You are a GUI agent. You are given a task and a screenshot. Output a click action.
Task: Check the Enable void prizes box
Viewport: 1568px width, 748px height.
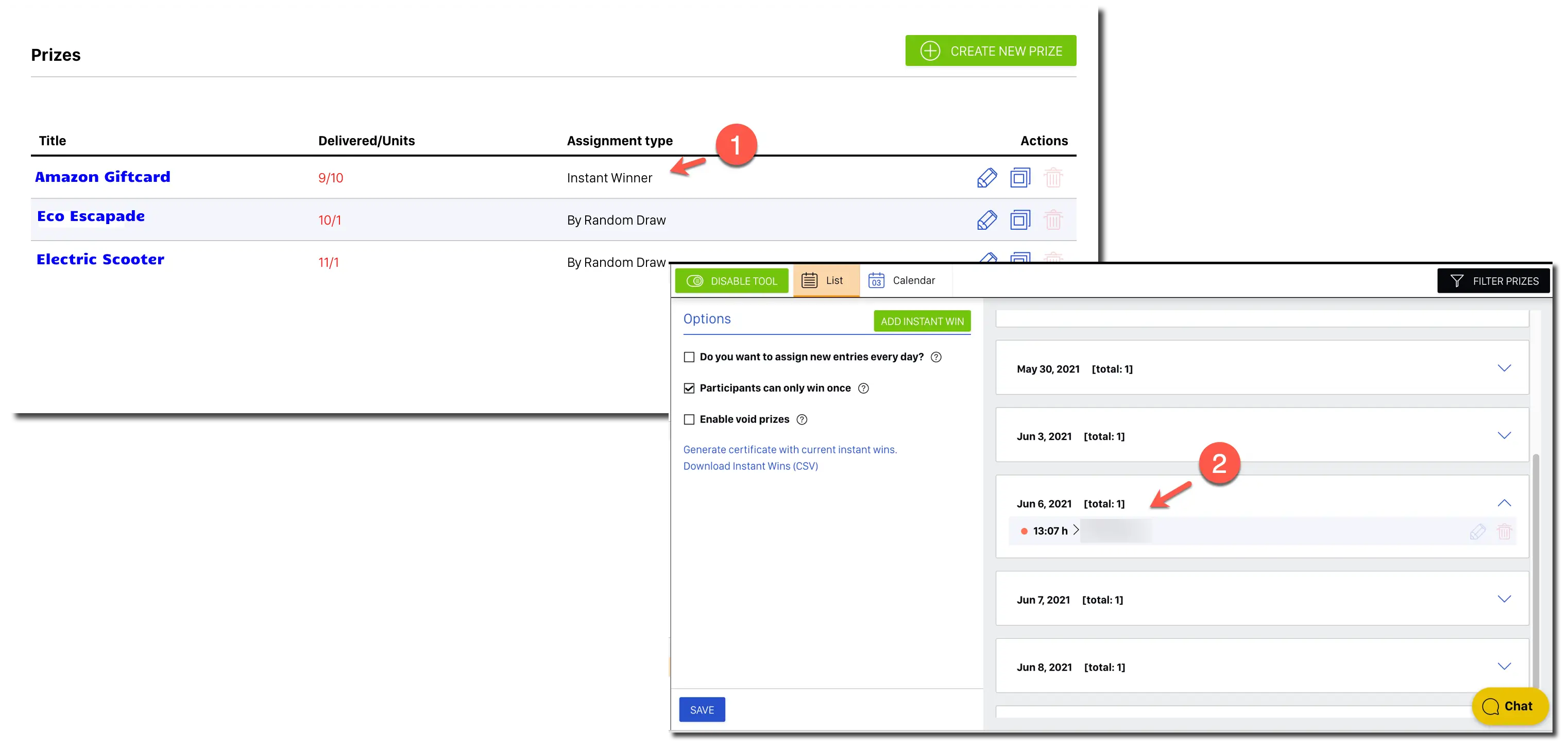[689, 419]
